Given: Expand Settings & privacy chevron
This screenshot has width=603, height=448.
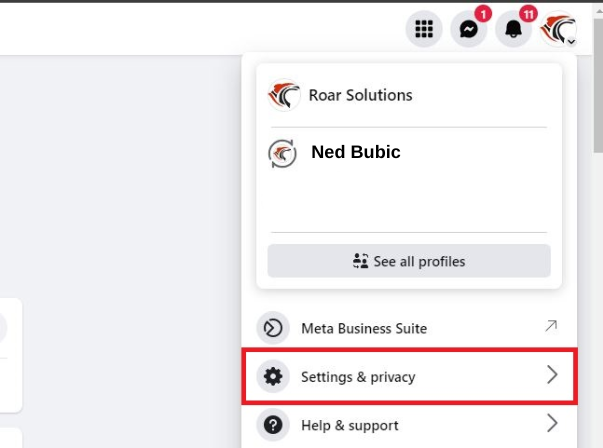Looking at the screenshot, I should tap(552, 375).
